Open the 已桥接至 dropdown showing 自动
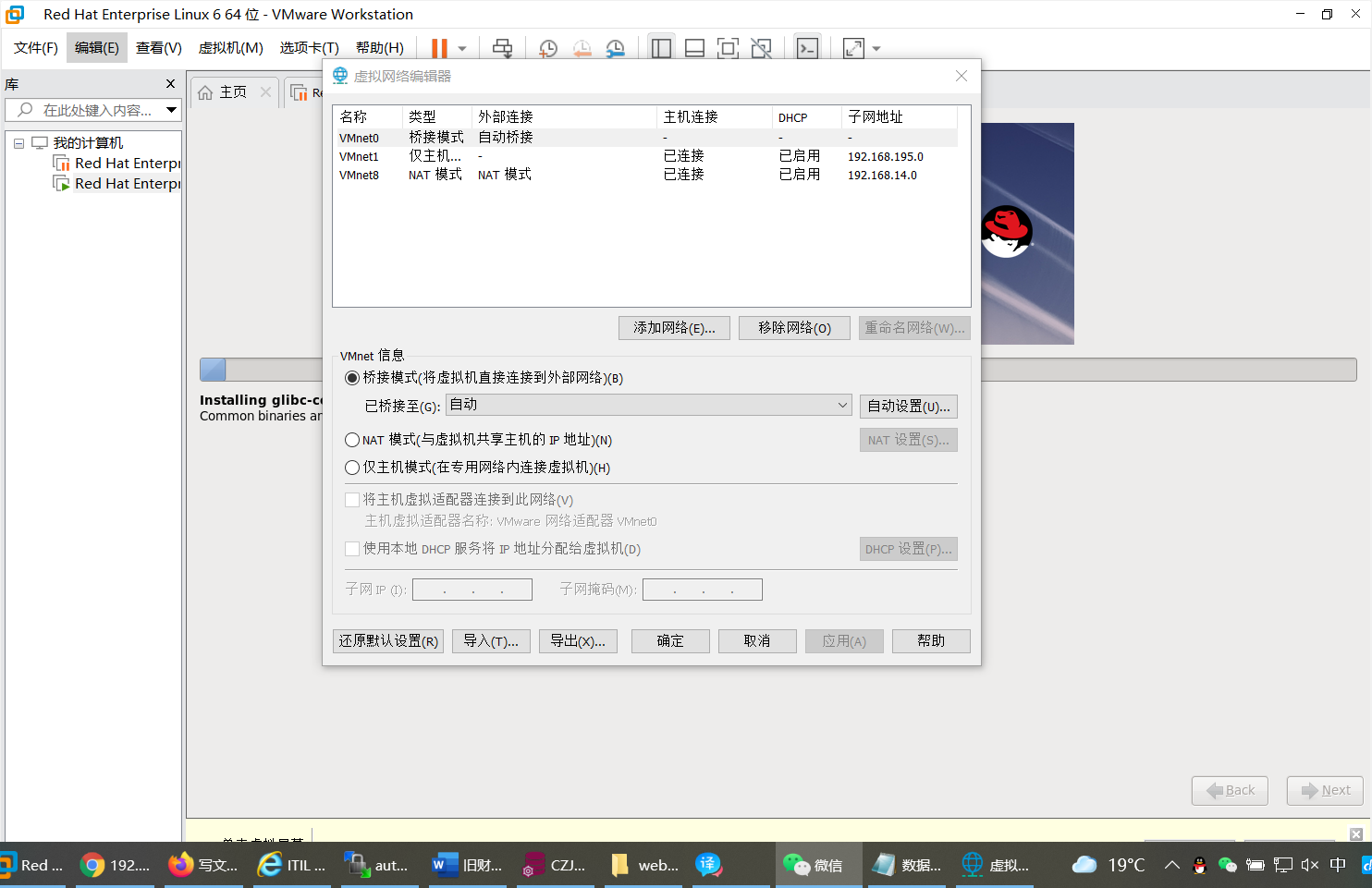The width and height of the screenshot is (1372, 888). (x=649, y=405)
